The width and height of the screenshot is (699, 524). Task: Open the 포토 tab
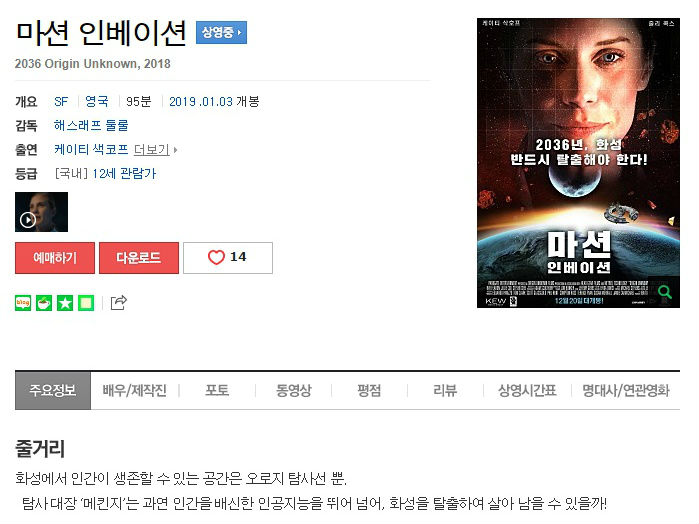click(217, 391)
